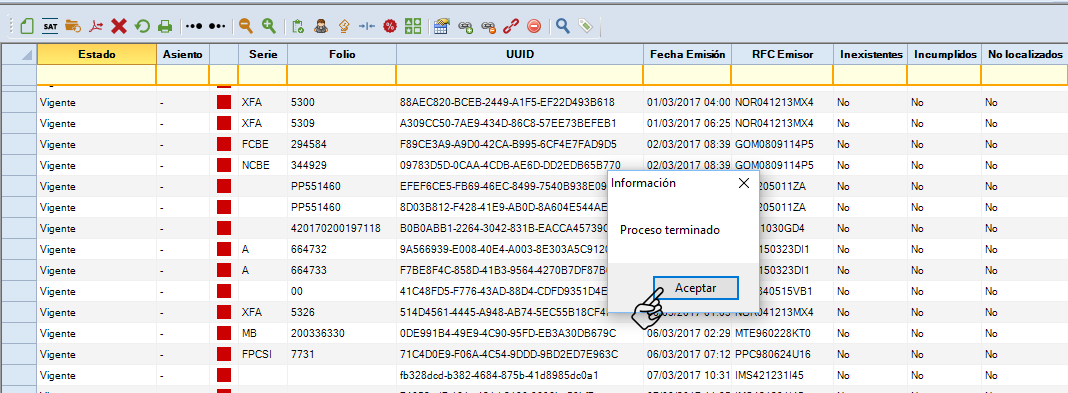Click the green refresh arrow icon
The width and height of the screenshot is (1068, 393).
pos(142,27)
